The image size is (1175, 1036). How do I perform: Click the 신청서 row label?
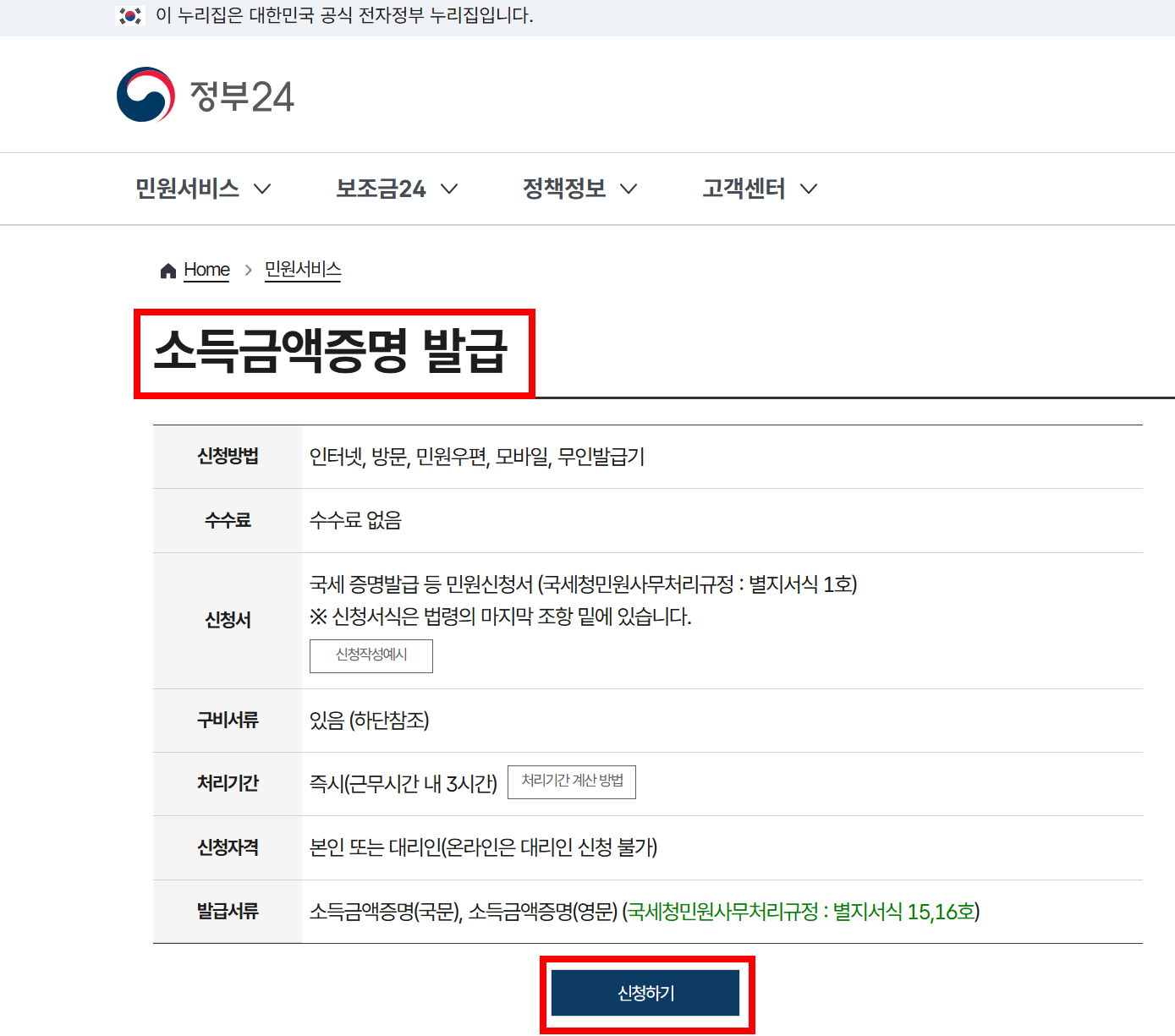(228, 620)
